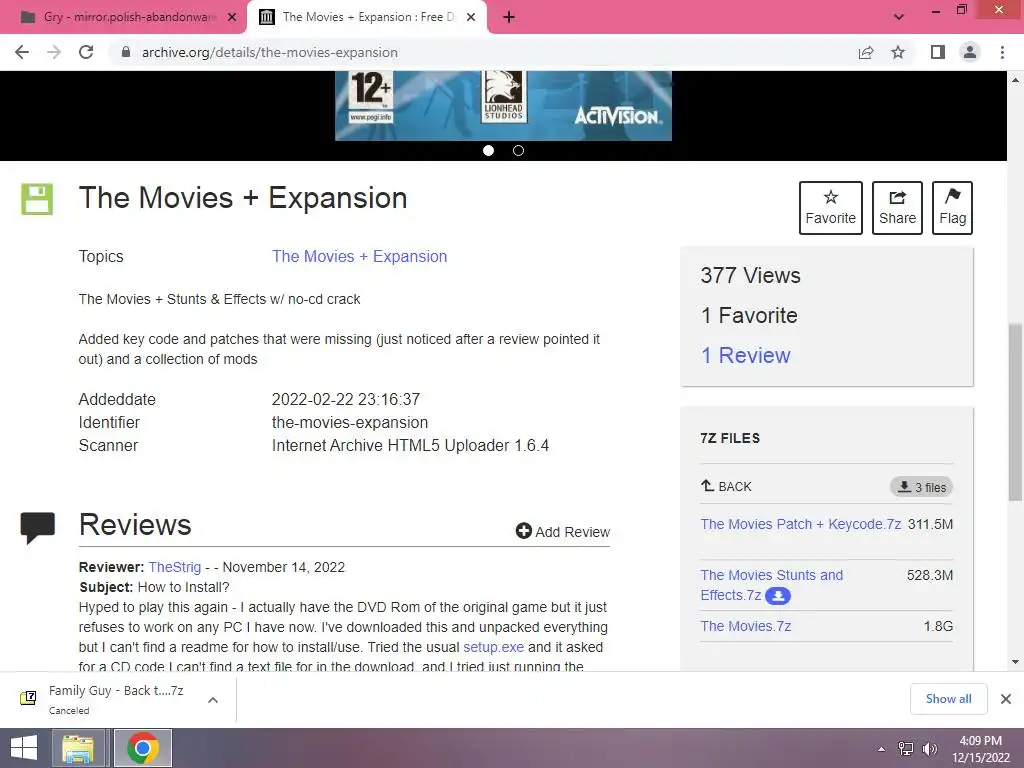Viewport: 1024px width, 768px height.
Task: Show hidden system tray icons
Action: 882,749
